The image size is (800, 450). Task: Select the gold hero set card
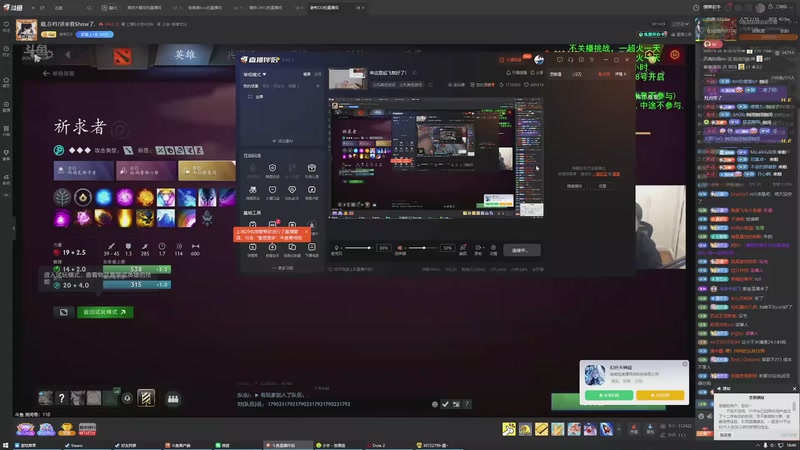click(207, 171)
